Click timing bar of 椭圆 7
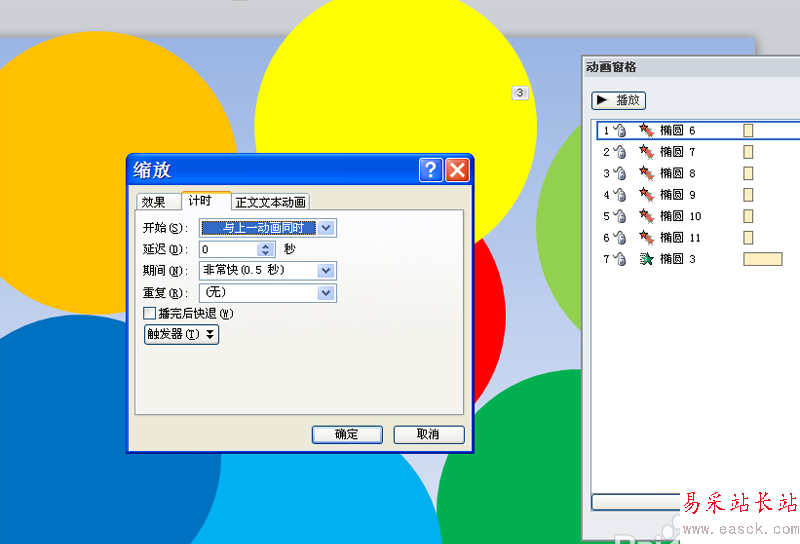This screenshot has width=800, height=544. pos(748,152)
